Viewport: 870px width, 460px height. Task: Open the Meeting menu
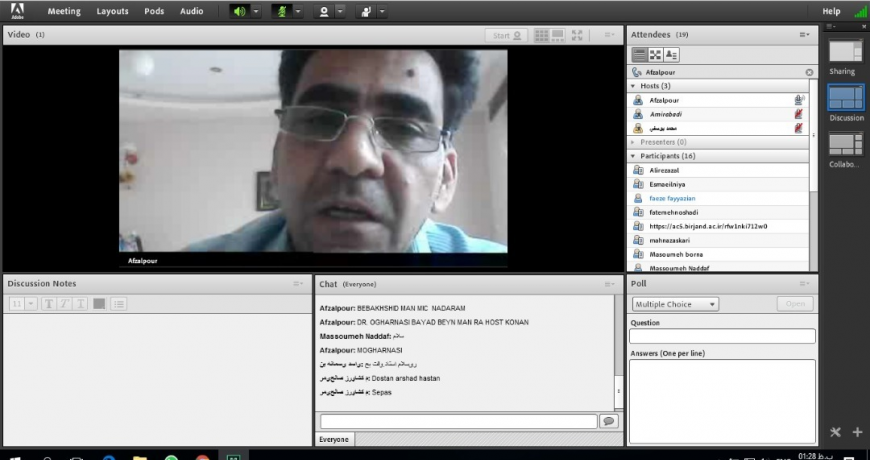click(64, 11)
